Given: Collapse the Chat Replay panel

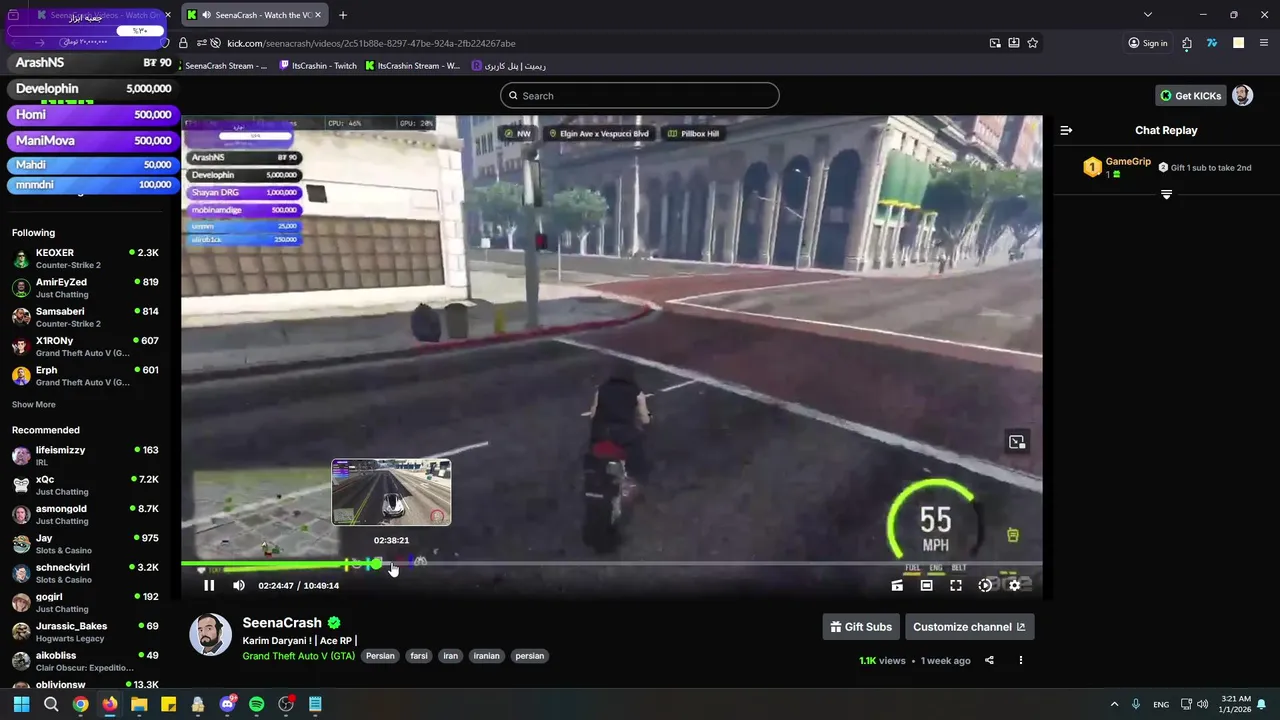Looking at the screenshot, I should [x=1066, y=130].
